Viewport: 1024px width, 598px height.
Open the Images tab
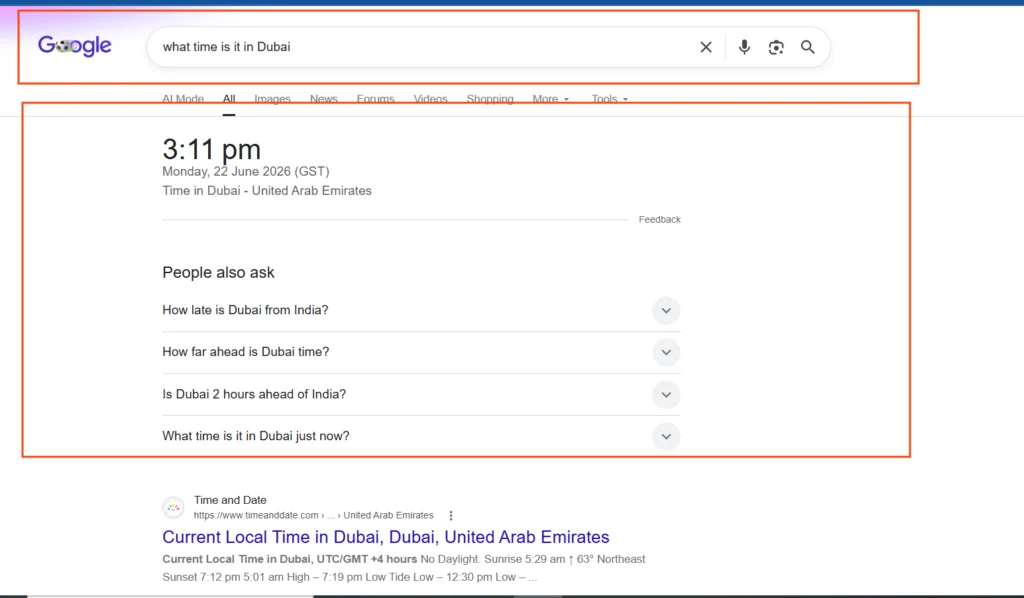[x=272, y=99]
